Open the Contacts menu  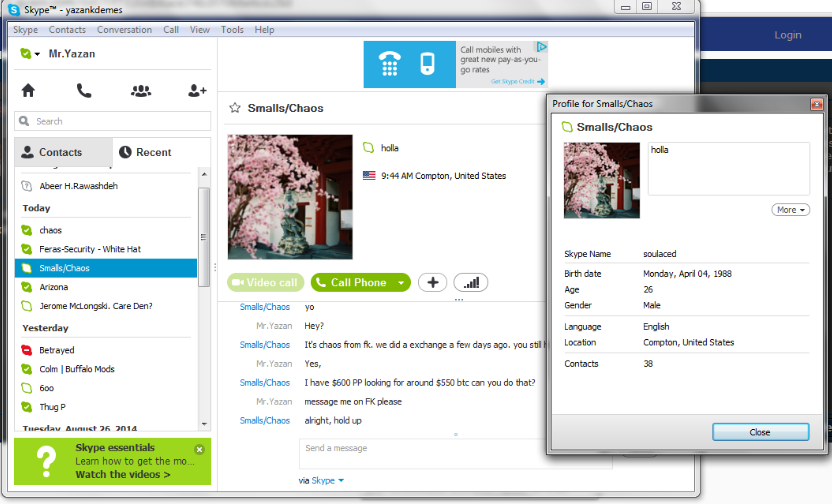click(67, 30)
